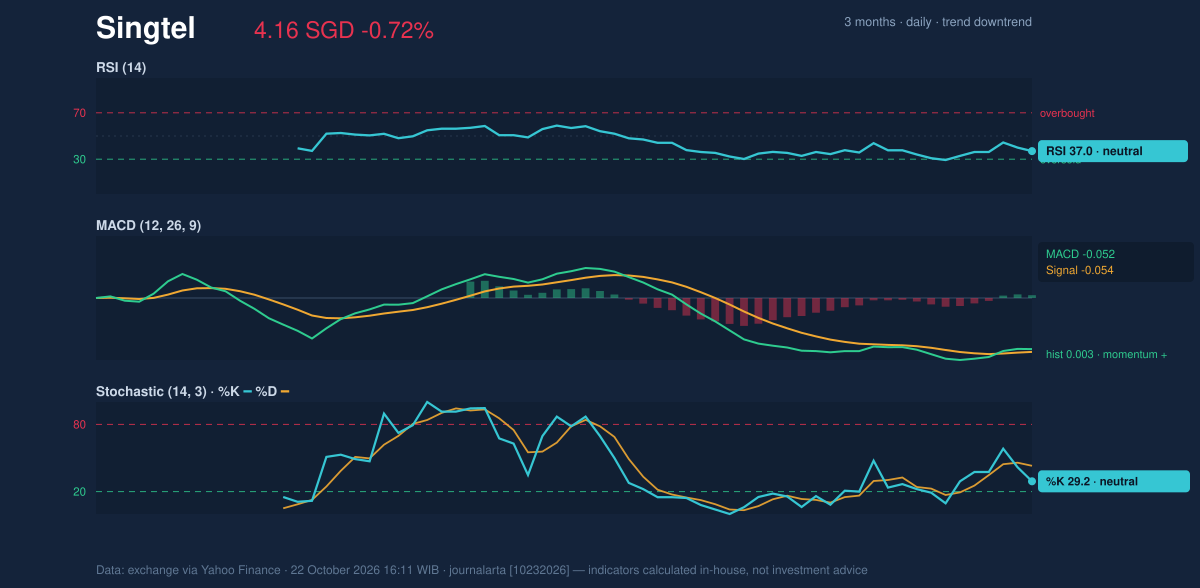Click the 3 months daily downtrend label
The image size is (1200, 588).
point(938,22)
